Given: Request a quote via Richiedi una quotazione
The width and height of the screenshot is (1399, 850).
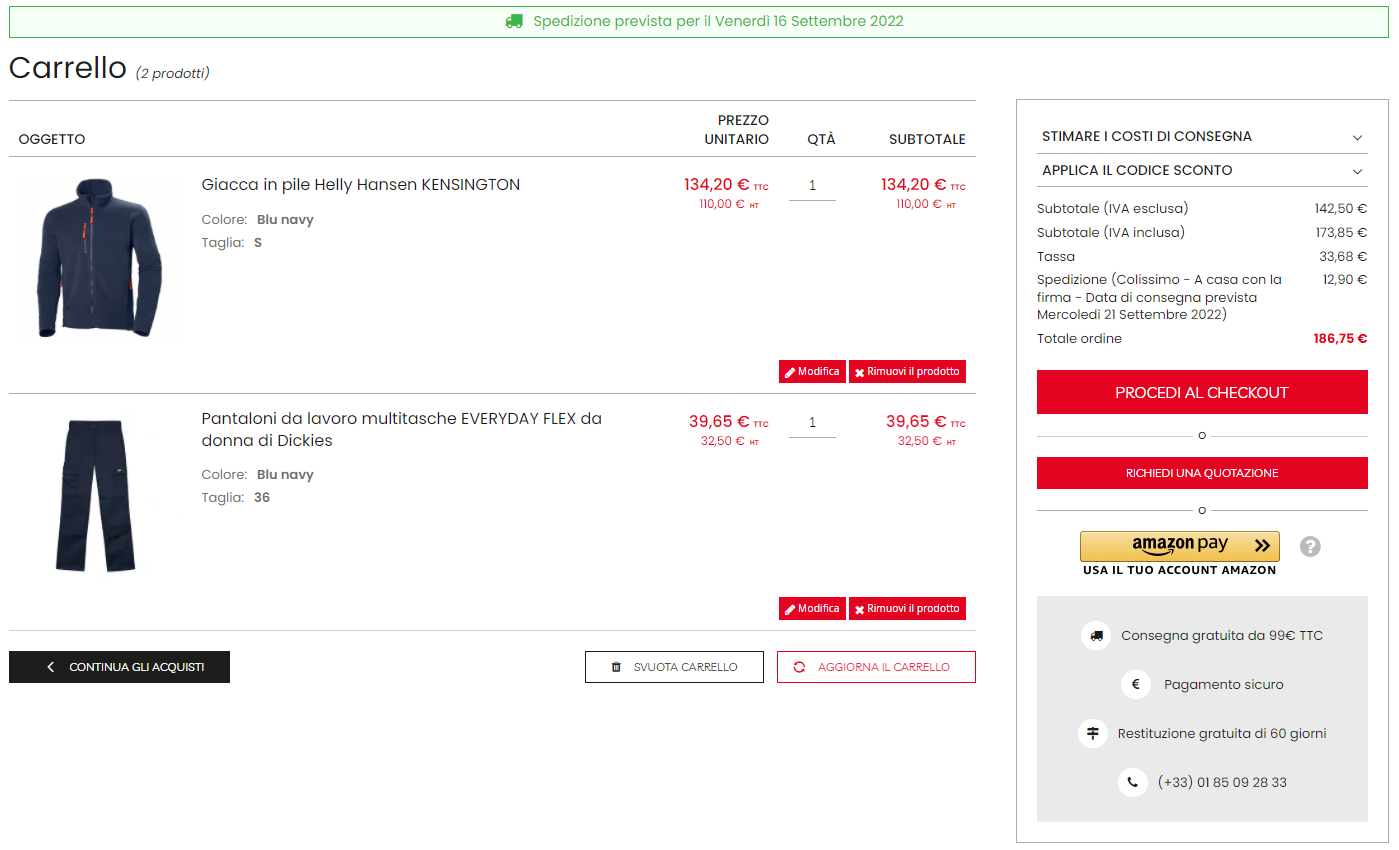Looking at the screenshot, I should (1202, 473).
